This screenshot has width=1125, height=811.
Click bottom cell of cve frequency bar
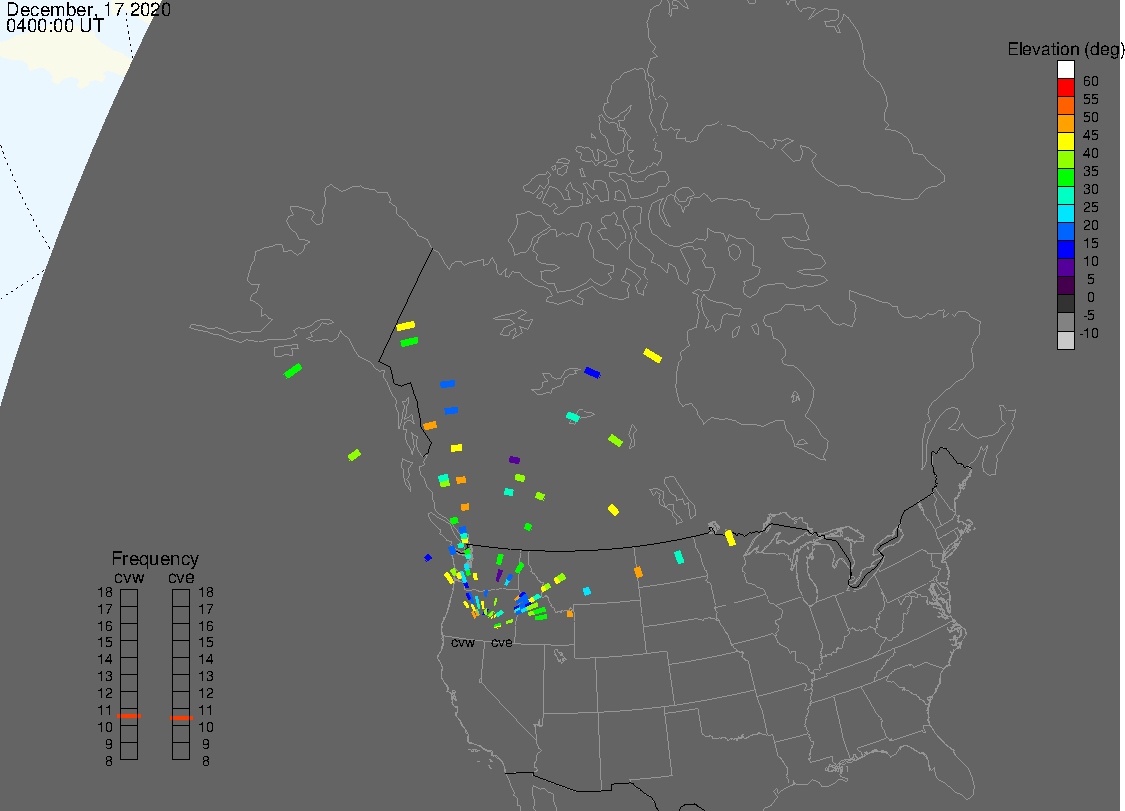(181, 751)
